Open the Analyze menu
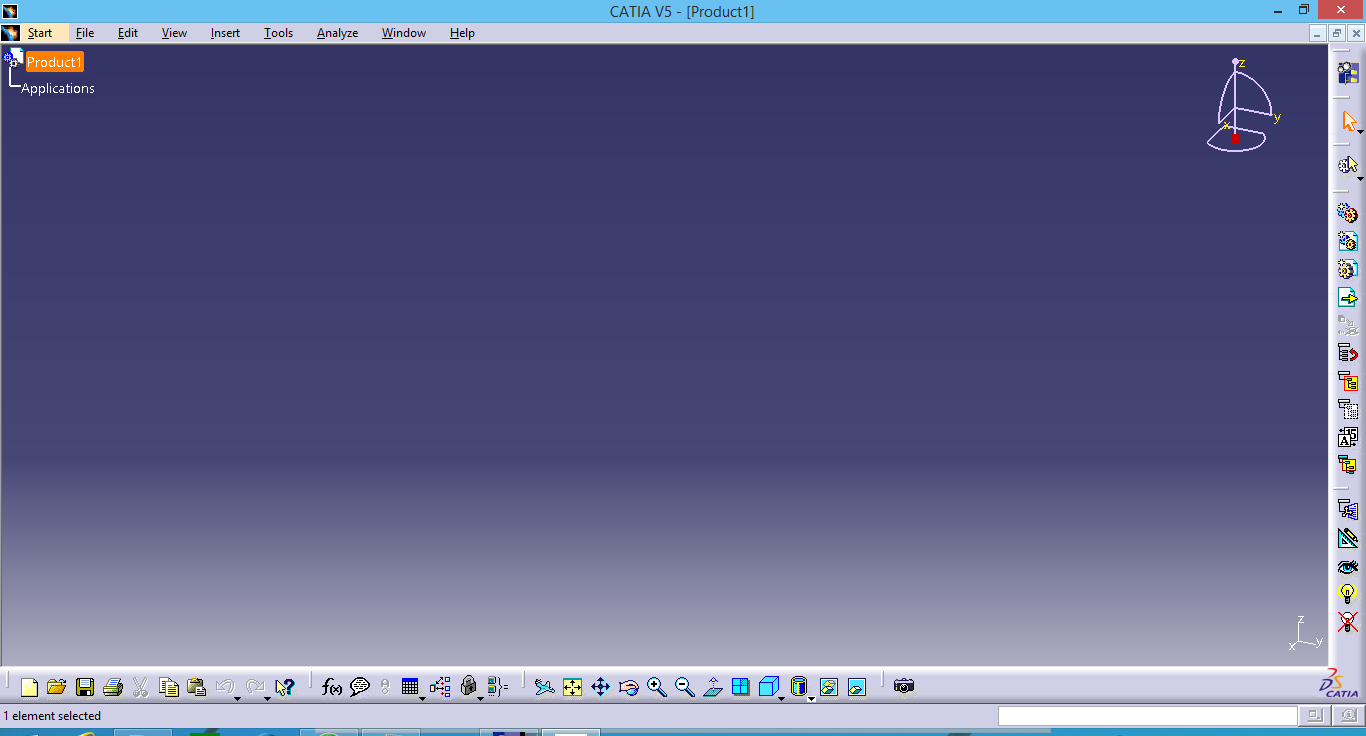The image size is (1366, 736). point(337,33)
